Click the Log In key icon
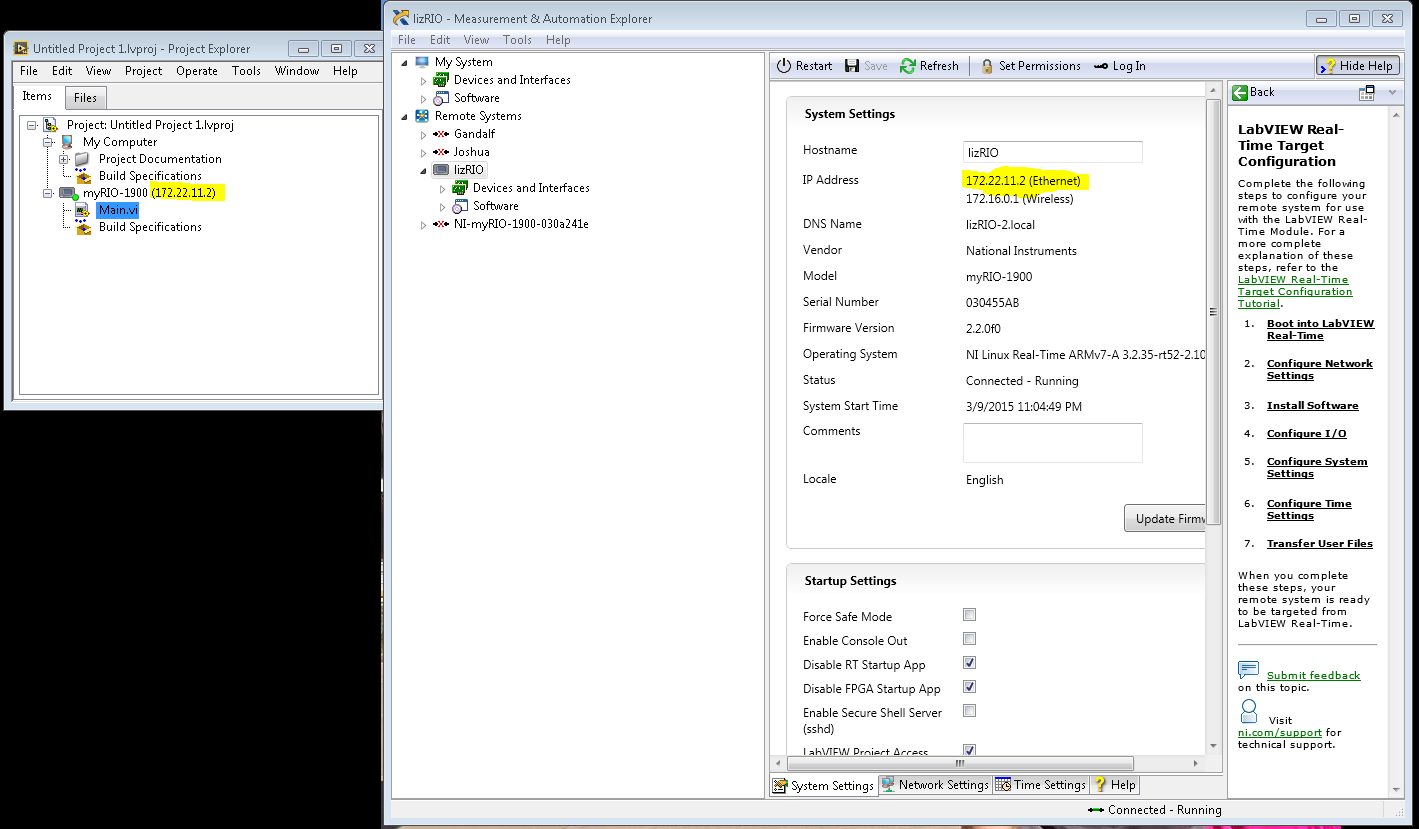The height and width of the screenshot is (829, 1419). pyautogui.click(x=1100, y=66)
